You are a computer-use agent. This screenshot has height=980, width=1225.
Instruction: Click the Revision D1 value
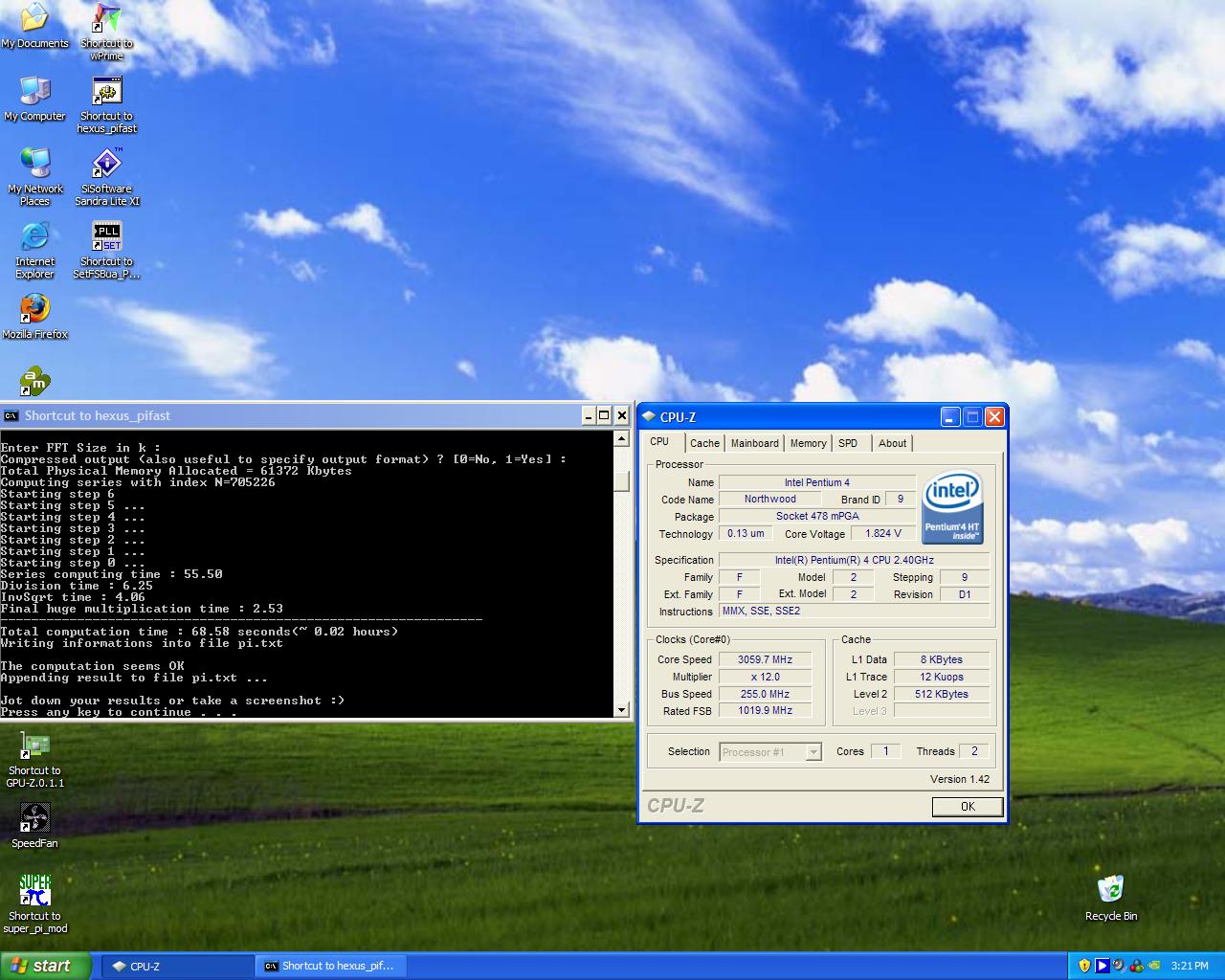pos(964,594)
